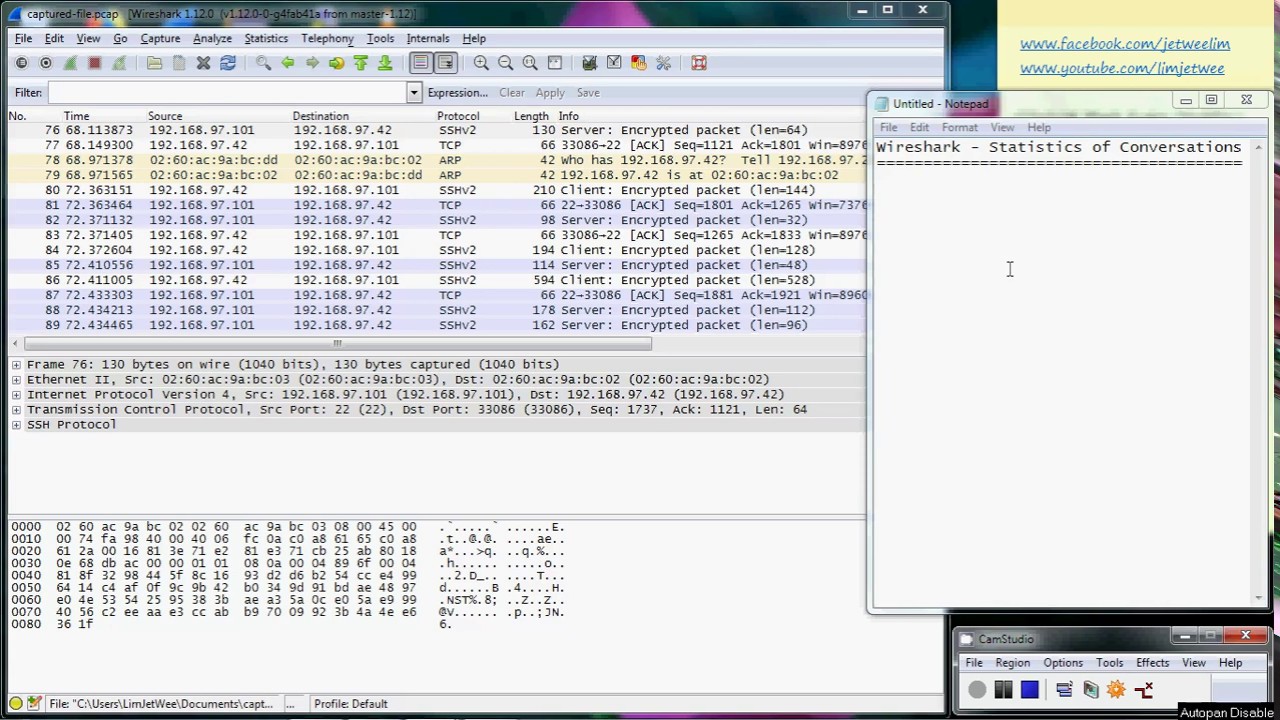The height and width of the screenshot is (720, 1280).
Task: Toggle auto scroll in live capture
Action: [445, 63]
